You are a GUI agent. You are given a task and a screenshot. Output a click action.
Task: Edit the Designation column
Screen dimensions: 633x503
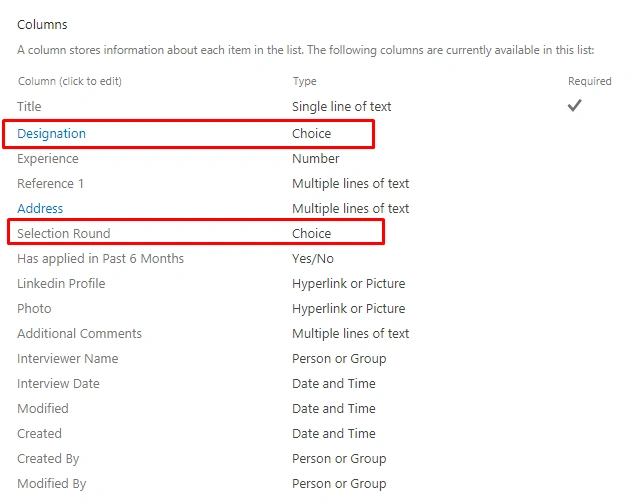[x=51, y=134]
